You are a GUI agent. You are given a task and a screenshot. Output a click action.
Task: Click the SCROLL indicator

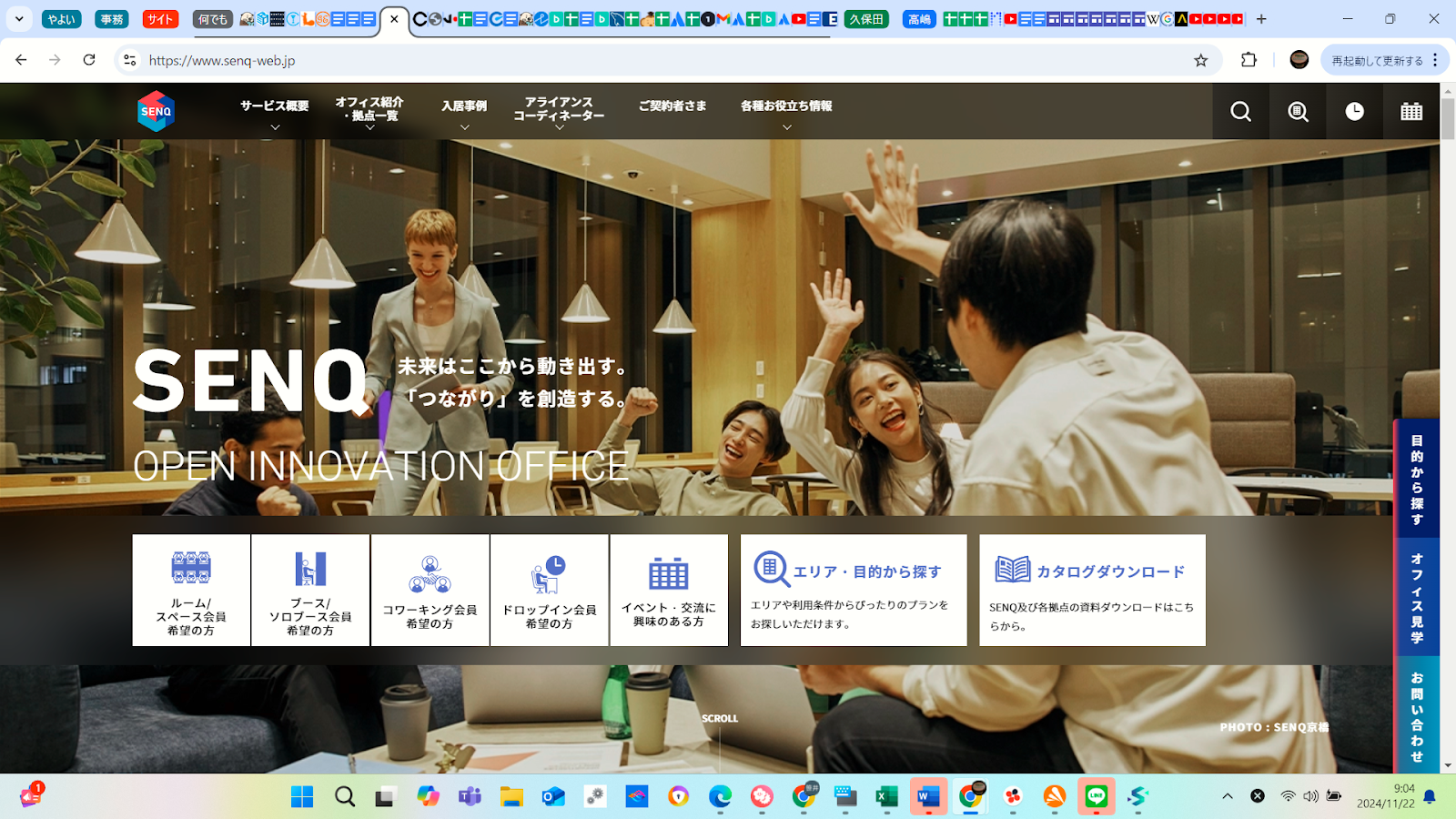[720, 719]
